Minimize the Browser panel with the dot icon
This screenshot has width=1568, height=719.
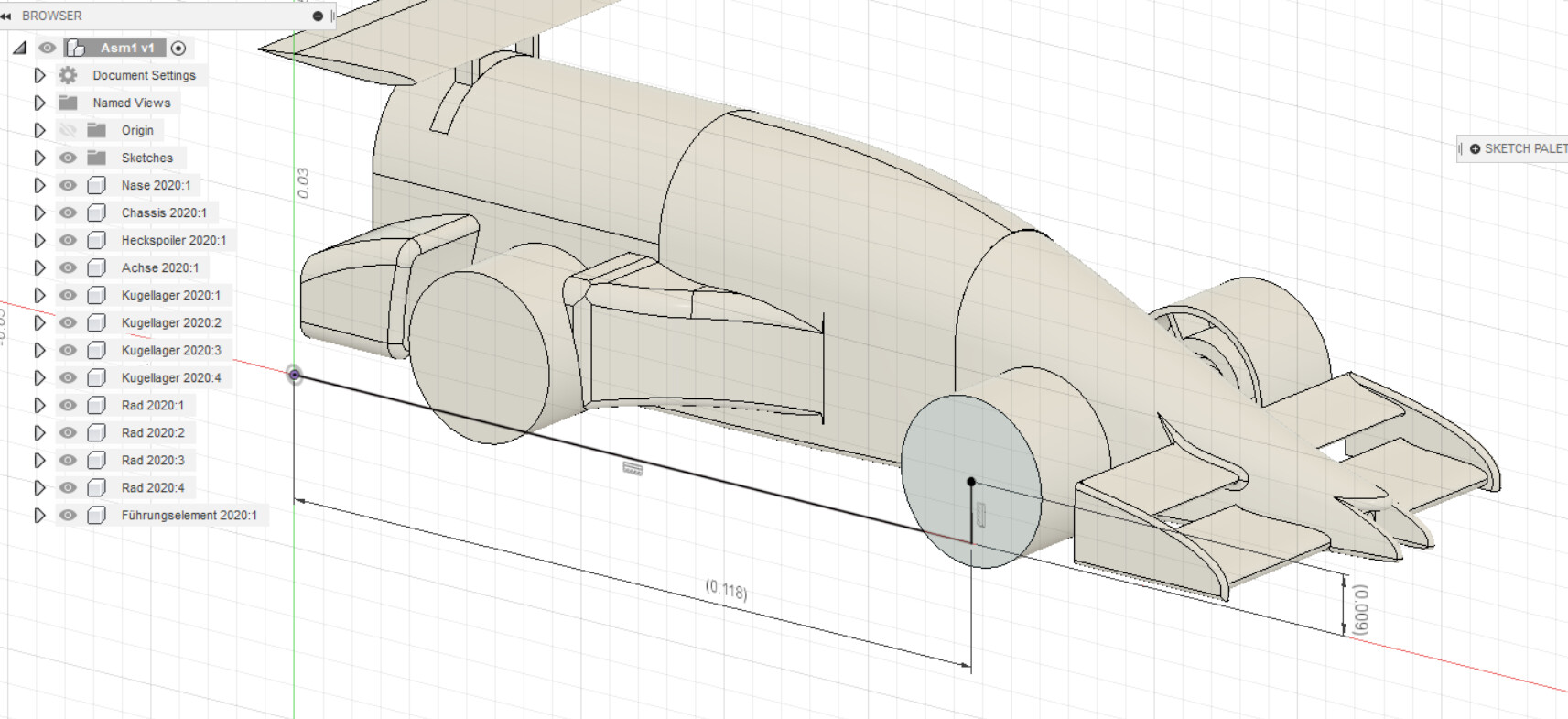[318, 16]
